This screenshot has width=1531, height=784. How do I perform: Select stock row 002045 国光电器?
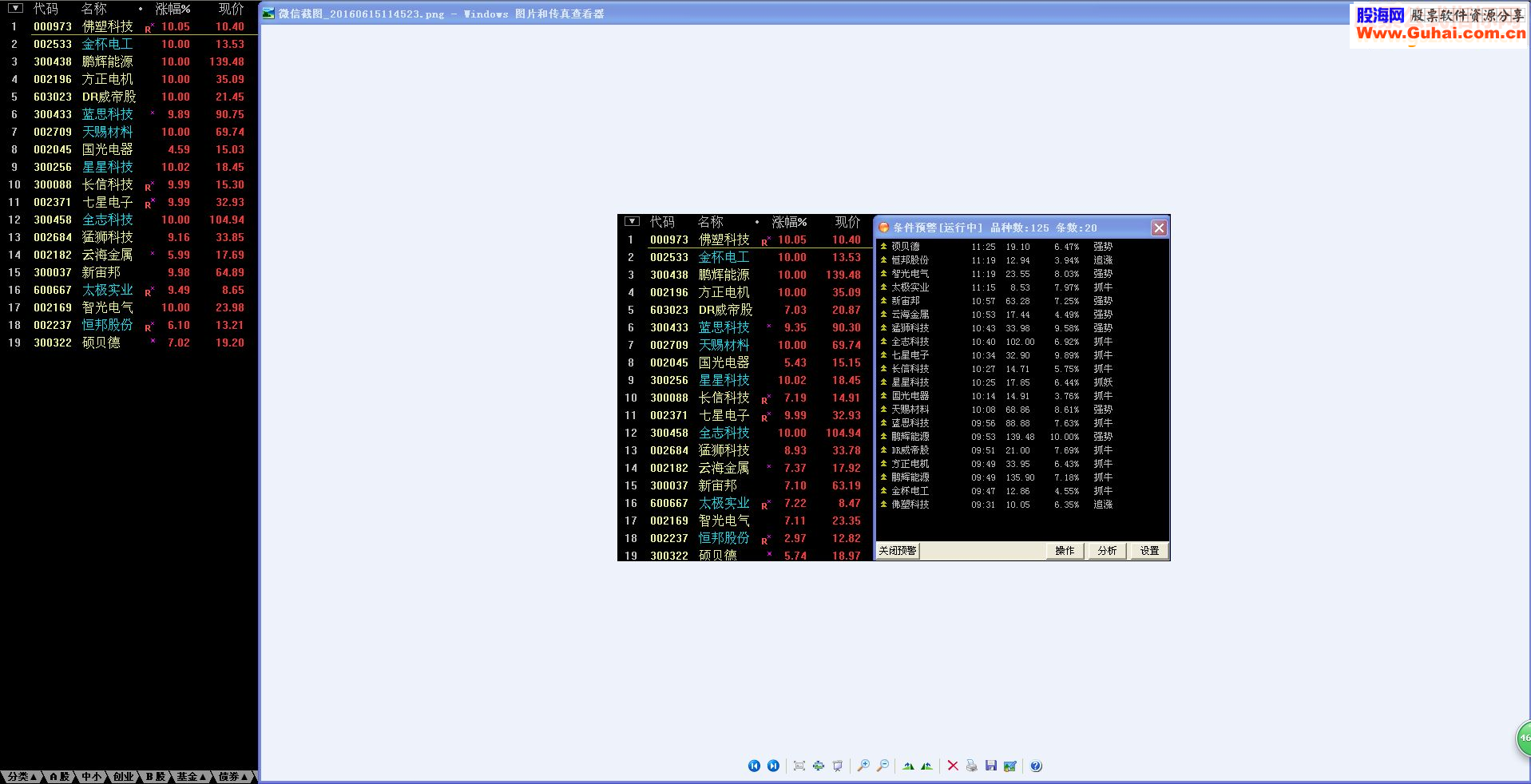(x=129, y=149)
